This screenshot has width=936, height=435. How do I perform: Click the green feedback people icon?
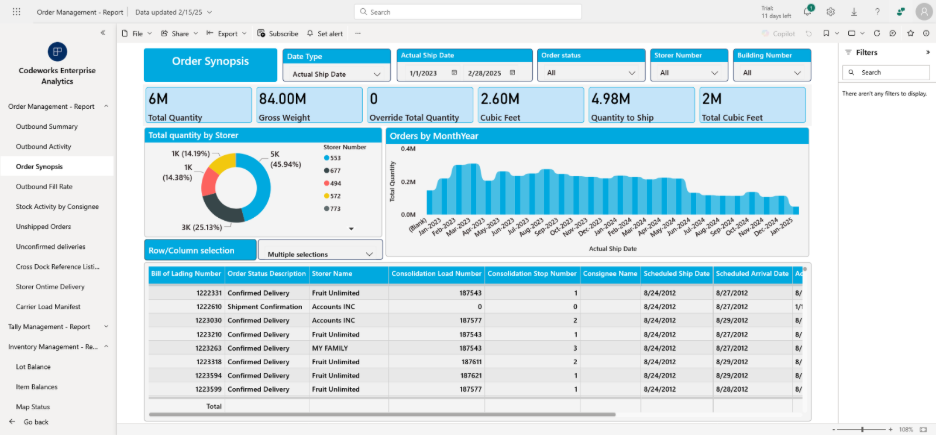pos(900,11)
